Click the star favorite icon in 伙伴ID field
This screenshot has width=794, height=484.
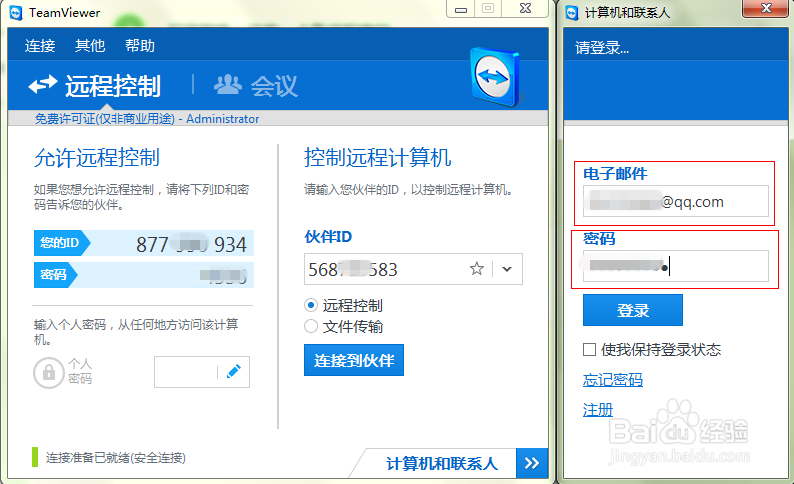pos(477,269)
